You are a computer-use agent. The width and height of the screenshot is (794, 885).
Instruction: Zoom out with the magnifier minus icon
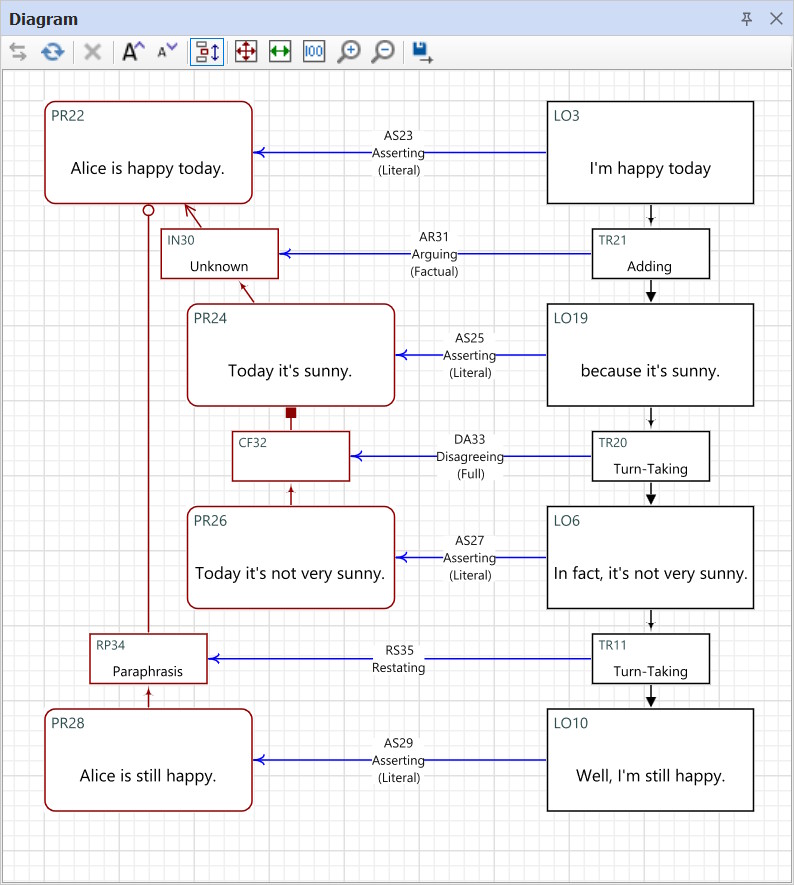click(x=383, y=51)
